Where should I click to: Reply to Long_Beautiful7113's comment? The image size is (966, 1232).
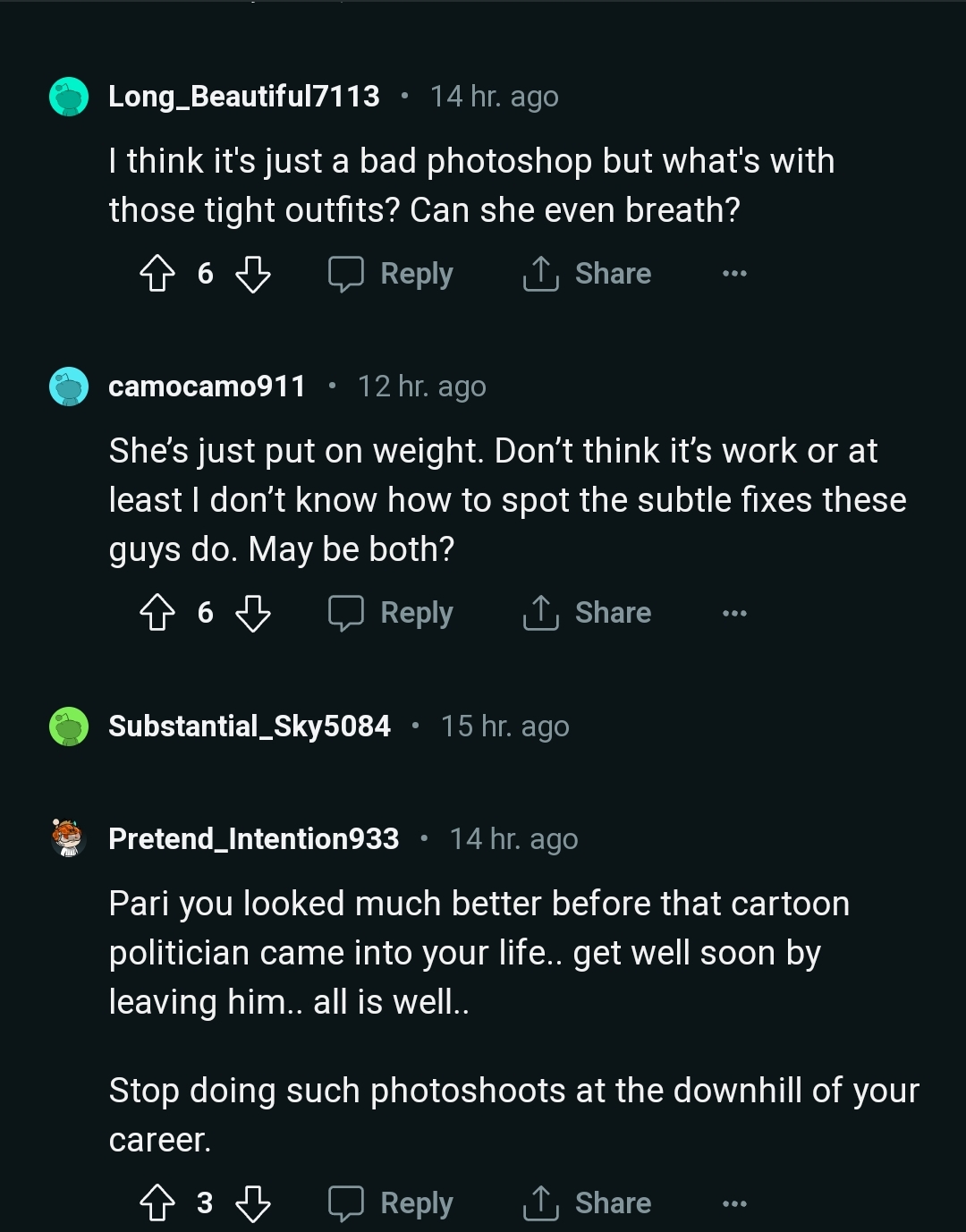[x=392, y=274]
